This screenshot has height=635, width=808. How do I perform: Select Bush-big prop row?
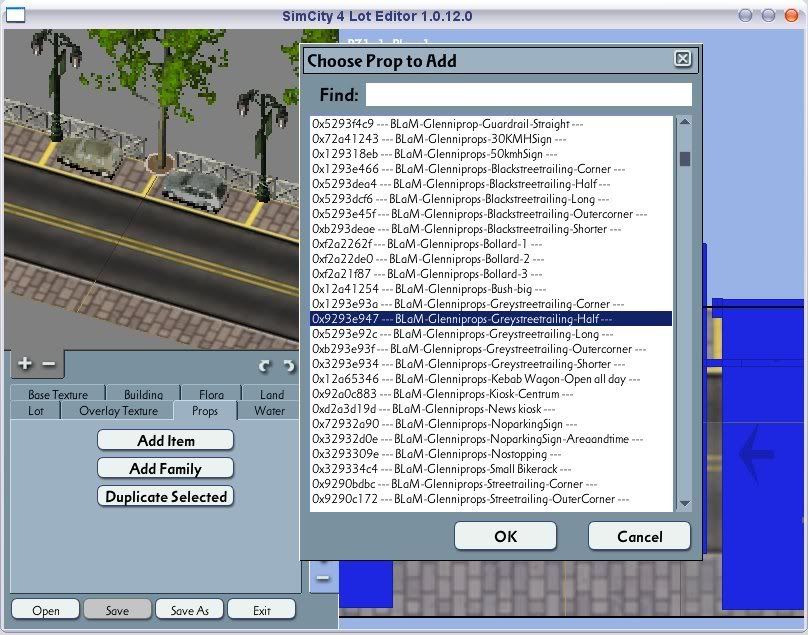[492, 289]
